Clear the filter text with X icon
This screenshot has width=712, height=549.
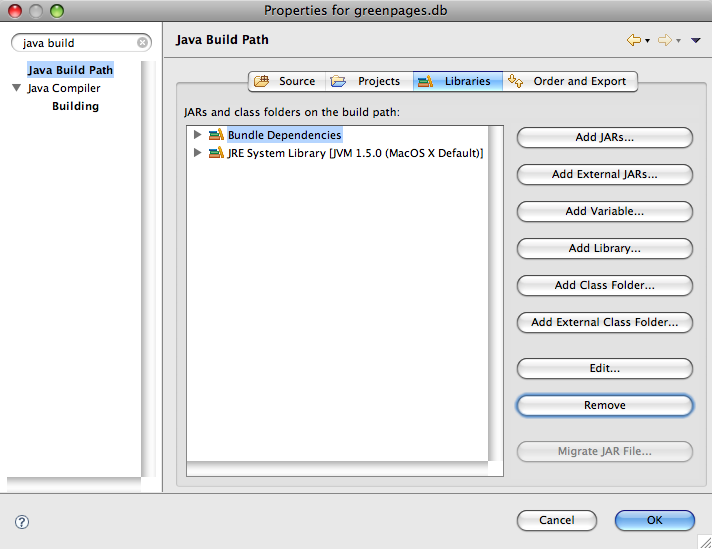[142, 43]
